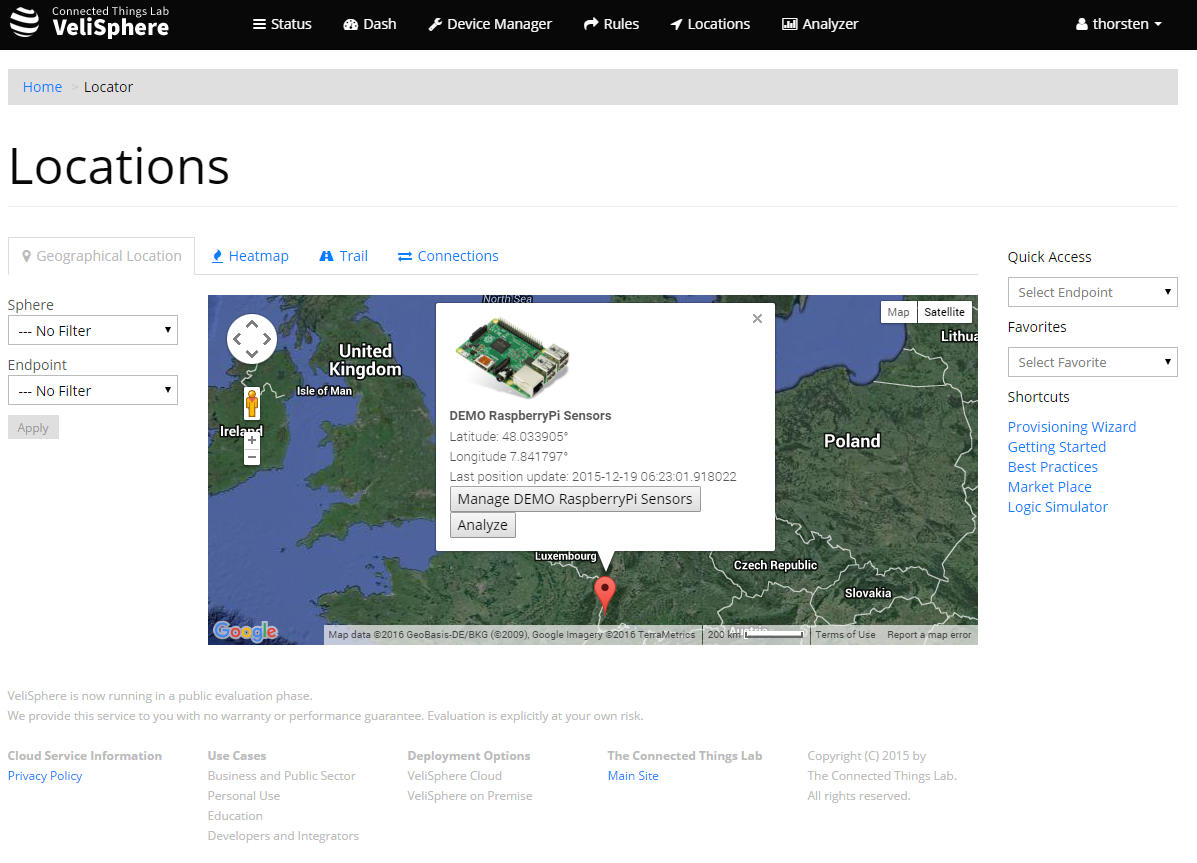Open the Sphere No Filter dropdown

(93, 330)
